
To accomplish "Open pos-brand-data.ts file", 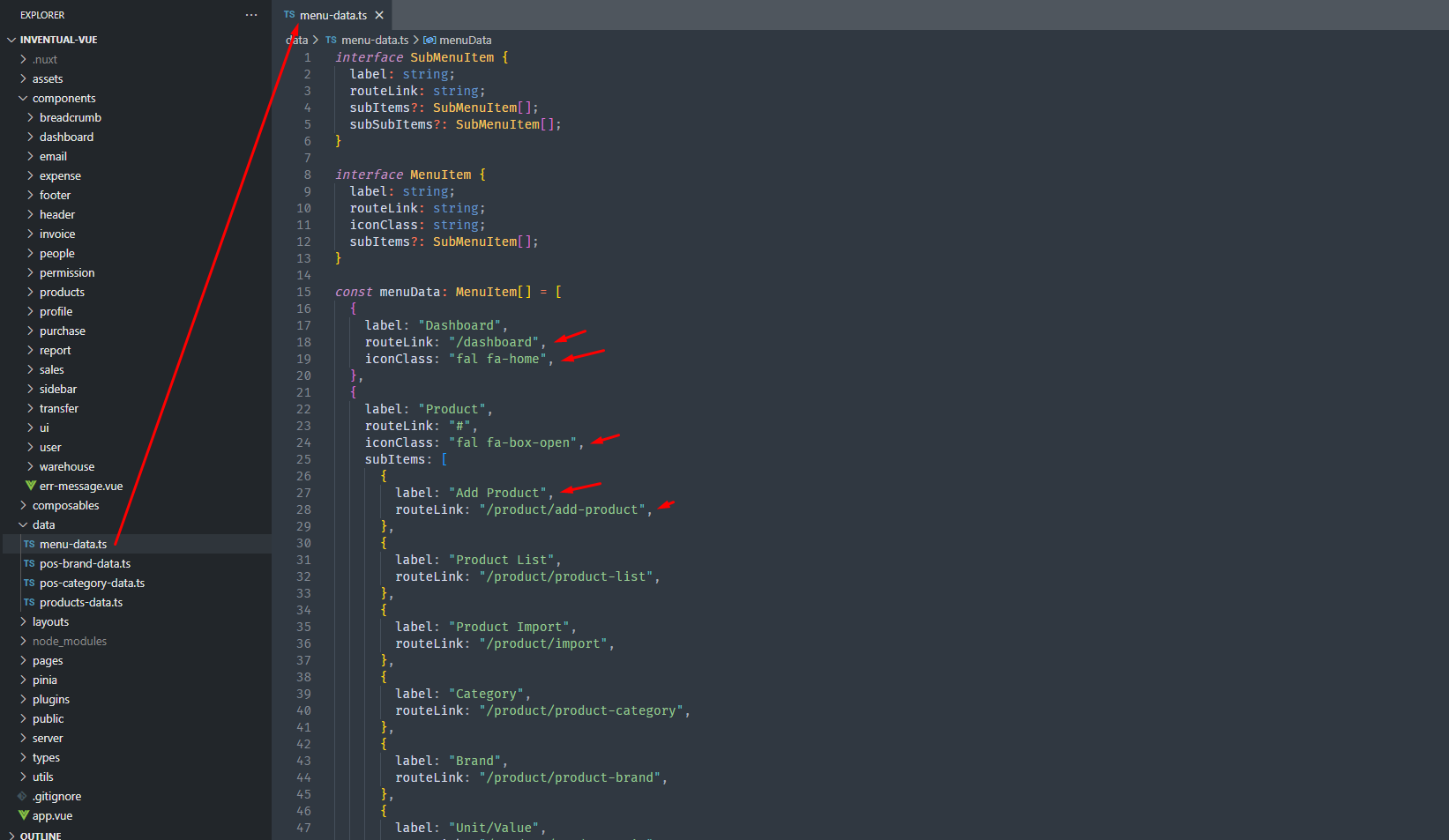I will click(85, 563).
